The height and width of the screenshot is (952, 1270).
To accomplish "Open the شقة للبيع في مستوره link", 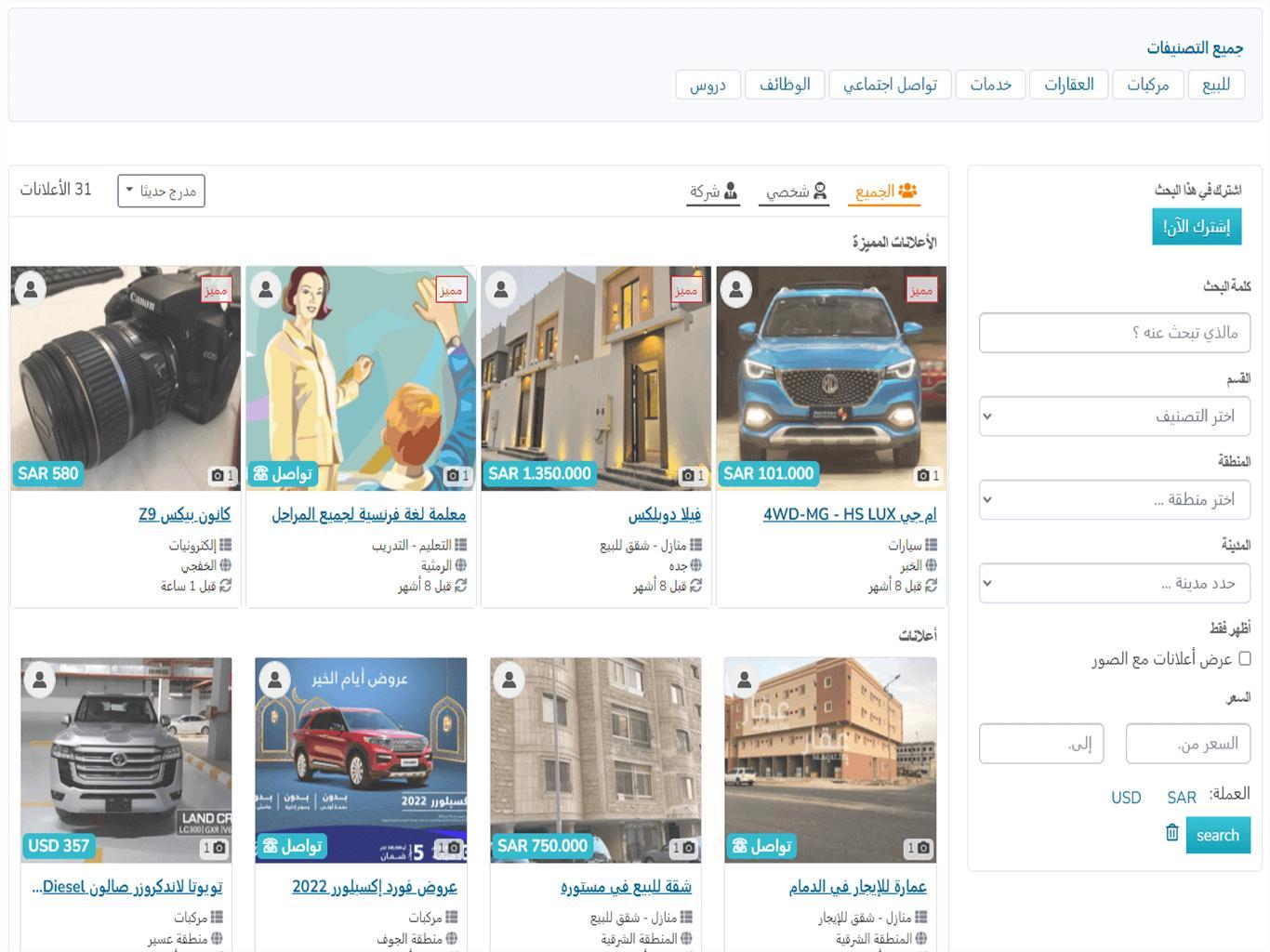I will [x=626, y=887].
